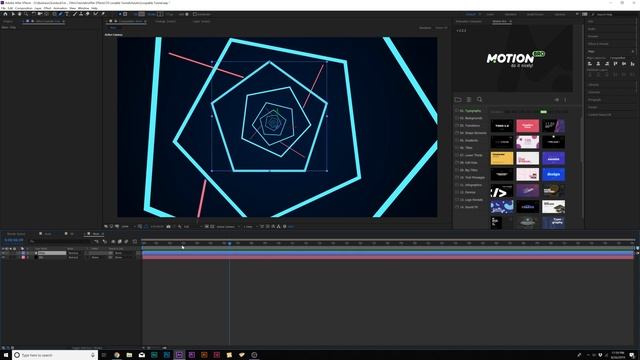Viewport: 640px width, 360px height.
Task: Hide the second layer with eye toggle
Action: [3, 258]
